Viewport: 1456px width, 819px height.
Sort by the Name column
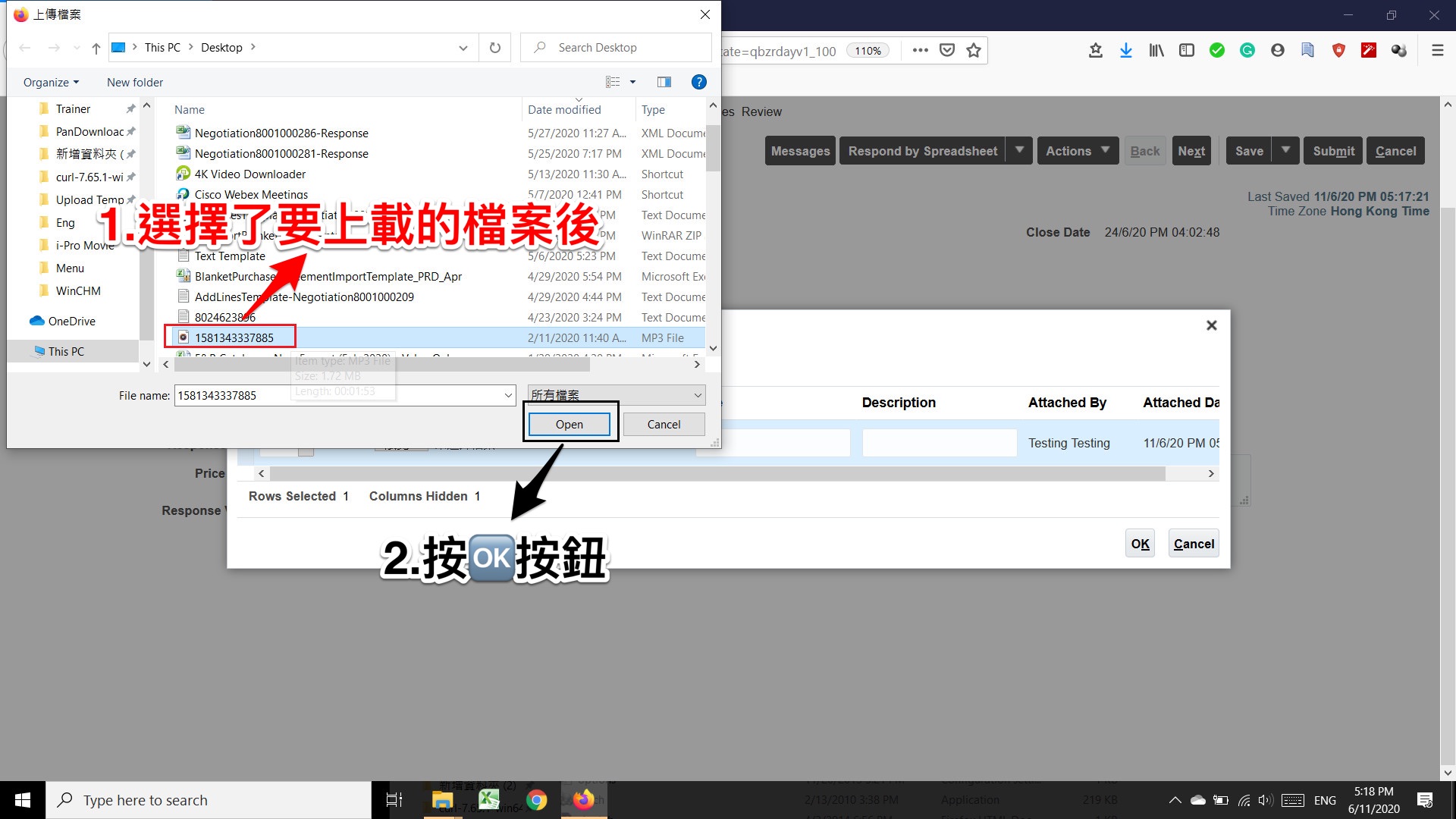click(190, 109)
